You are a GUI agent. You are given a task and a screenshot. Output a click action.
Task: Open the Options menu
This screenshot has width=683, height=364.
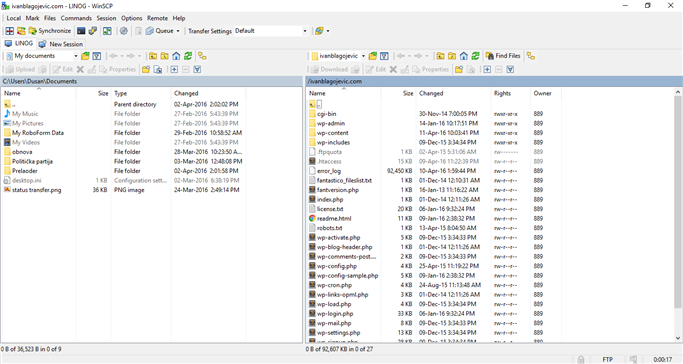click(132, 18)
